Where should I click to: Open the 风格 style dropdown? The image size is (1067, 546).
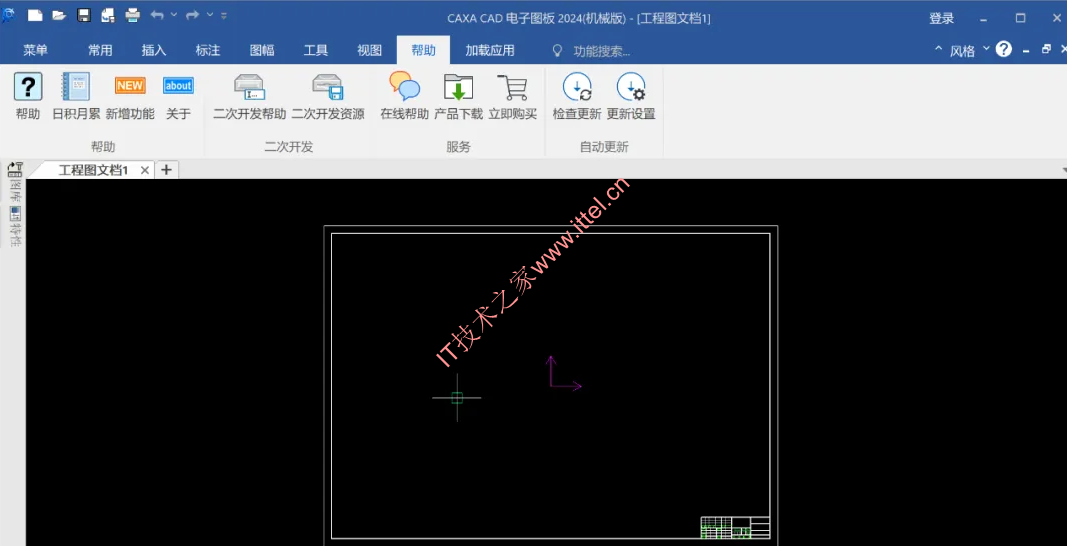(x=969, y=50)
